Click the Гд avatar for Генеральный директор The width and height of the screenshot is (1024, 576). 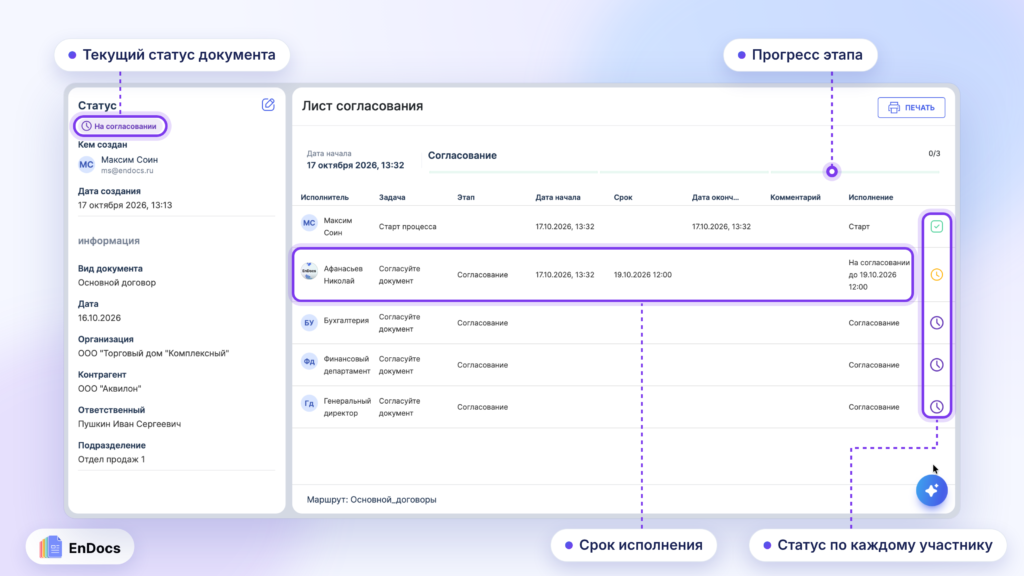309,404
